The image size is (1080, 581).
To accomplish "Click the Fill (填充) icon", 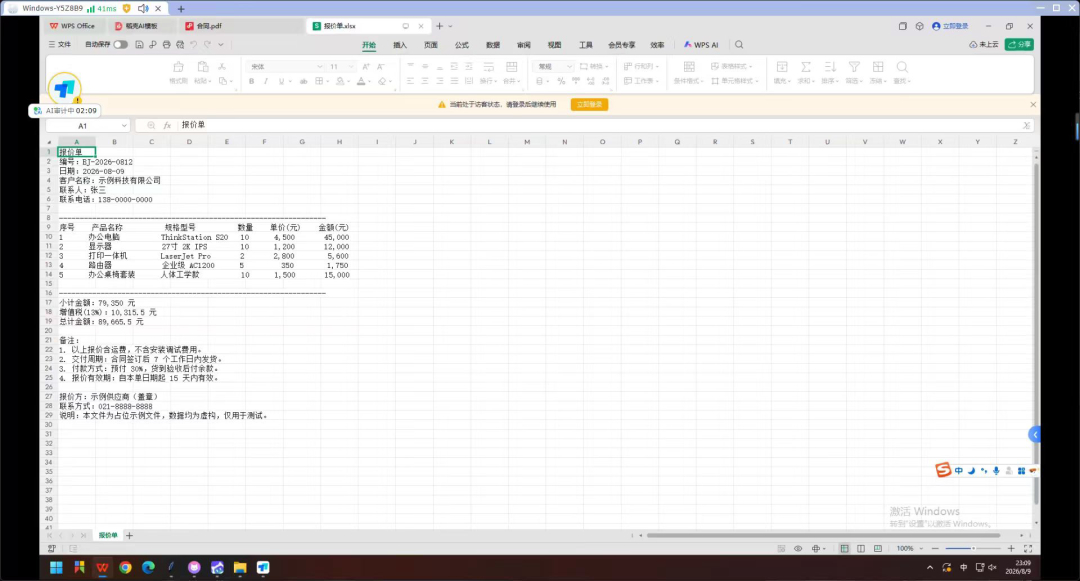I will 782,67.
